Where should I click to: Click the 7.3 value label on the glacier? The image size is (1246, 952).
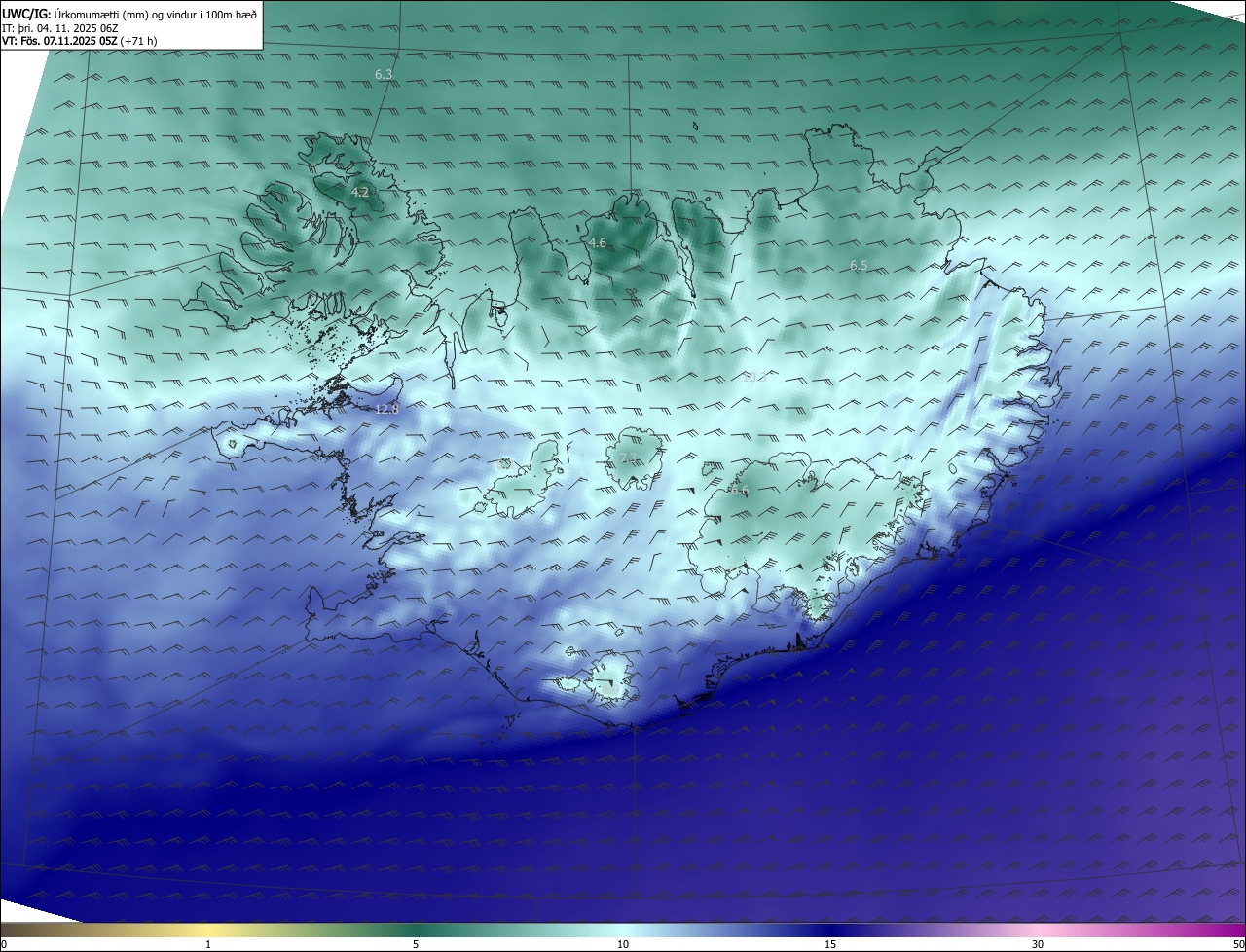pyautogui.click(x=628, y=458)
